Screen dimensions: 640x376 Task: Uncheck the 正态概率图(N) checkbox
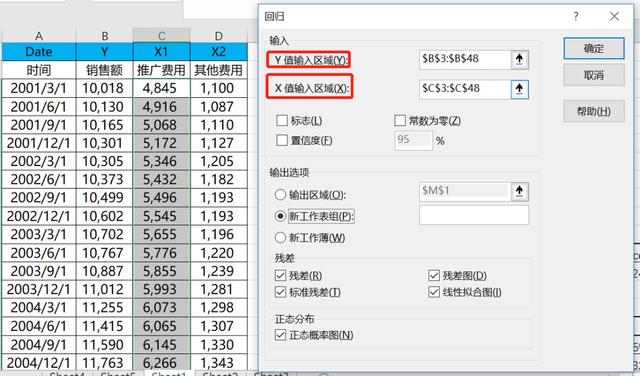coord(280,335)
